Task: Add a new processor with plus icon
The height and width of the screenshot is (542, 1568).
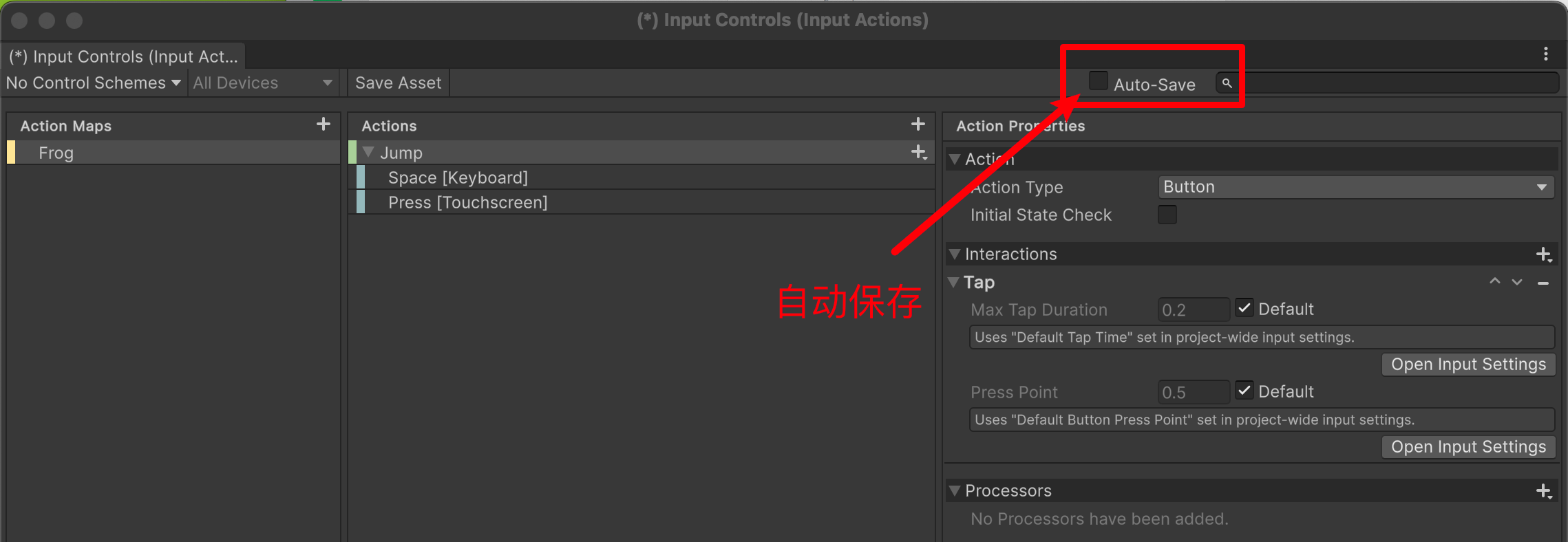Action: tap(1544, 491)
